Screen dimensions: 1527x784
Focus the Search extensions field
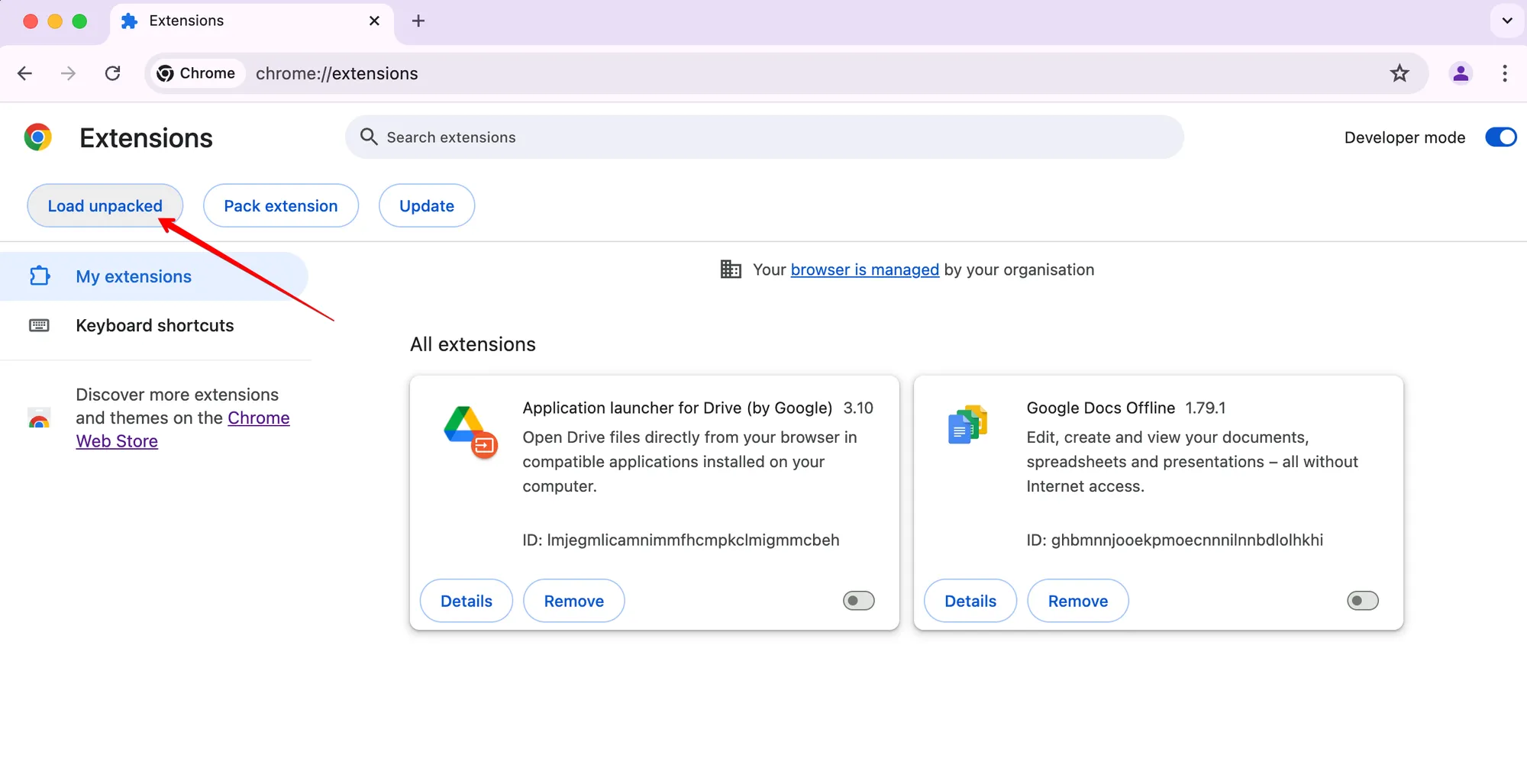(x=763, y=137)
